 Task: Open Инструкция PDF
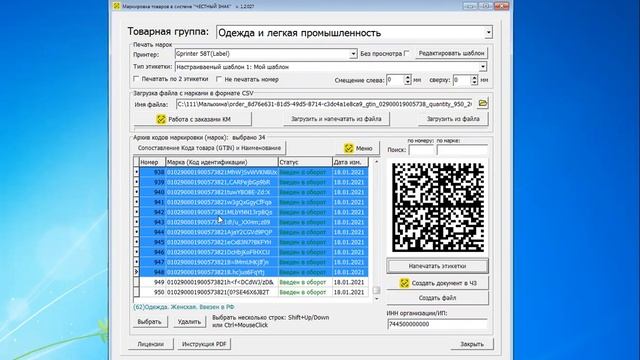tap(204, 344)
